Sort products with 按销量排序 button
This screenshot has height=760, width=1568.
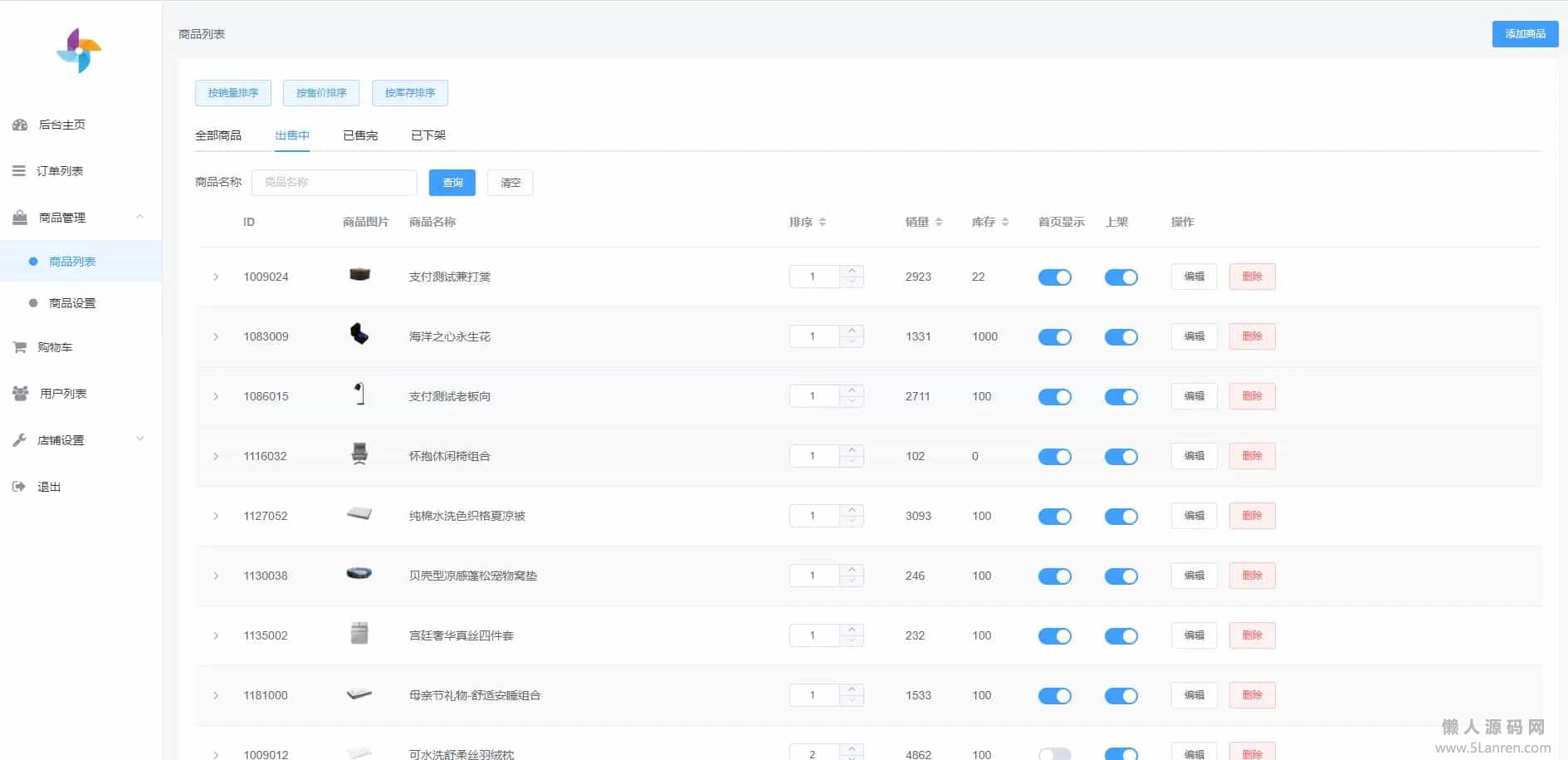233,93
